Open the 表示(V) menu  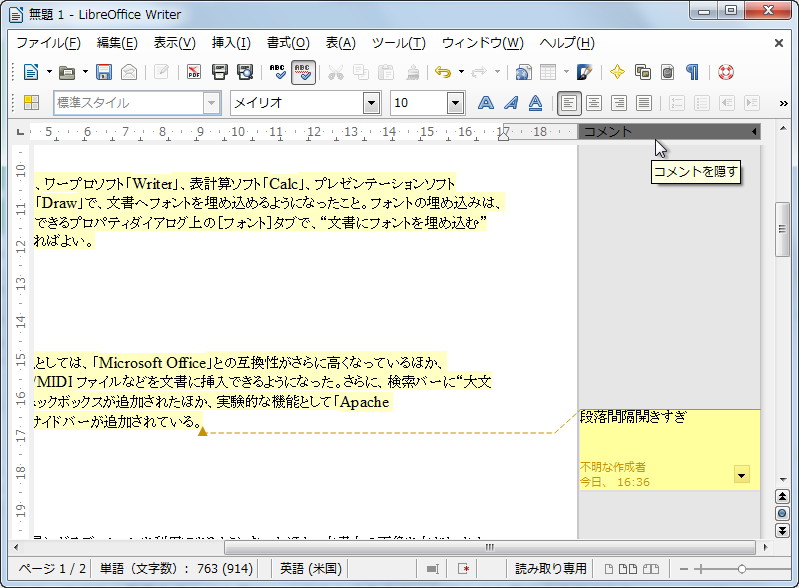(x=175, y=43)
